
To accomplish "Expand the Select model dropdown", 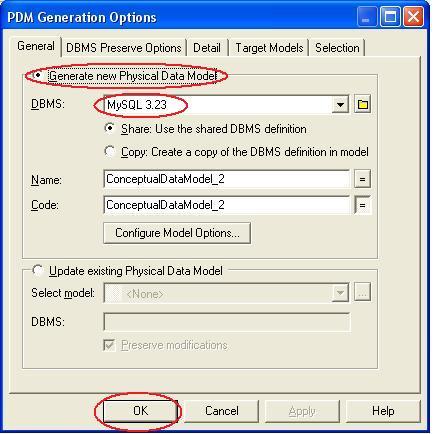I will click(340, 293).
